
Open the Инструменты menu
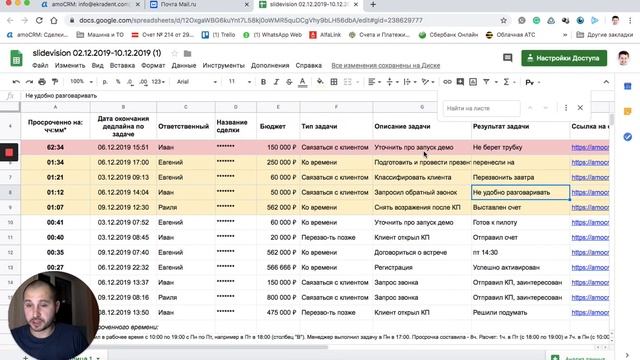tap(223, 65)
